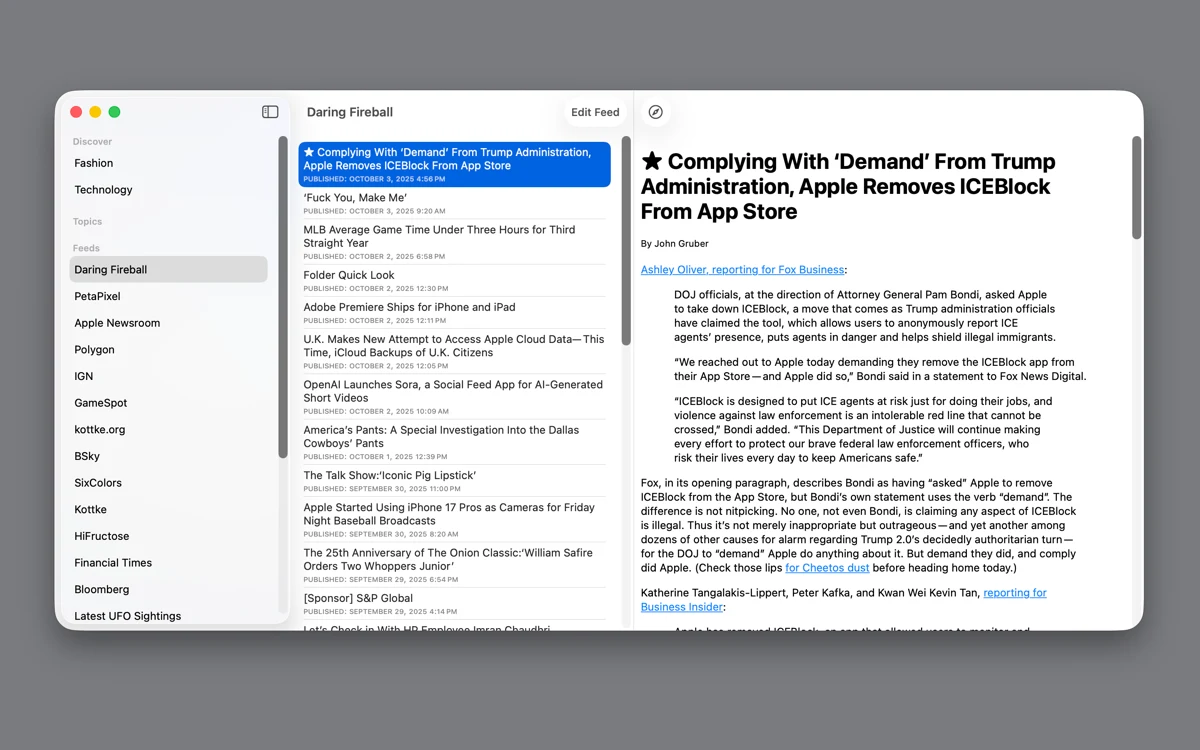The width and height of the screenshot is (1200, 750).
Task: Open the Fashion discover category
Action: (x=168, y=163)
